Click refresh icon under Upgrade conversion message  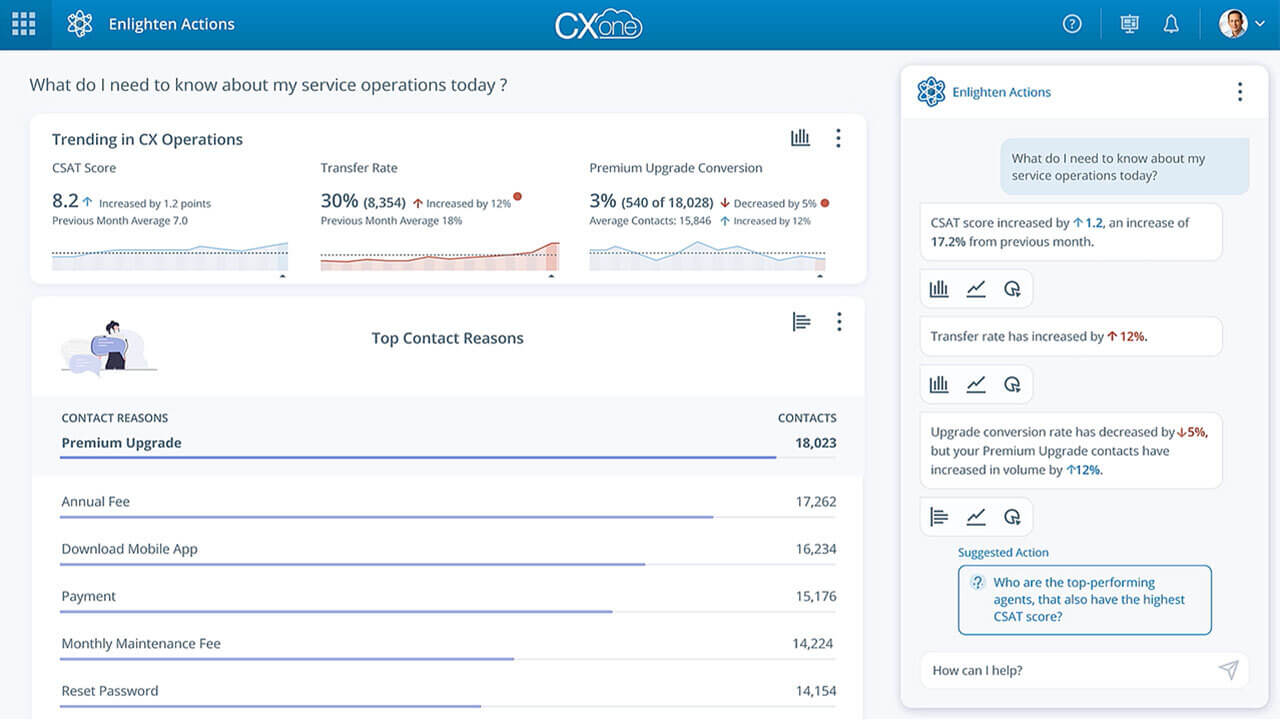pos(1012,517)
